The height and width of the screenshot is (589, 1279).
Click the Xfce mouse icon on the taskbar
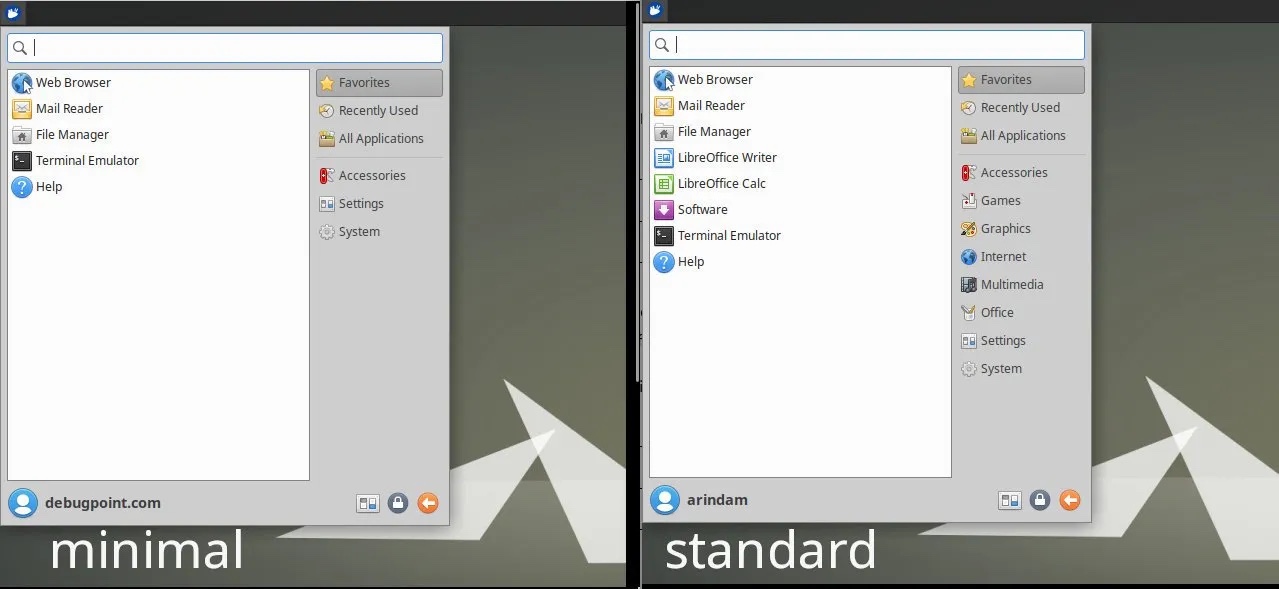click(13, 12)
